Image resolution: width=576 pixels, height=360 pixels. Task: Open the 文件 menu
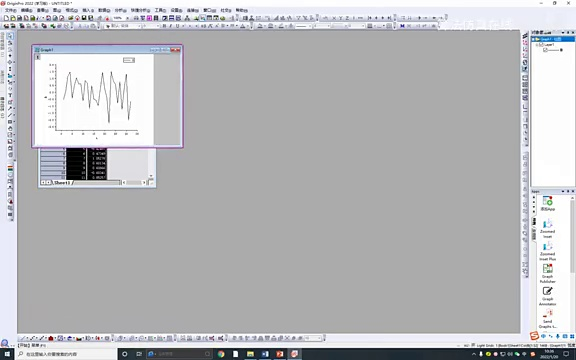coord(10,10)
